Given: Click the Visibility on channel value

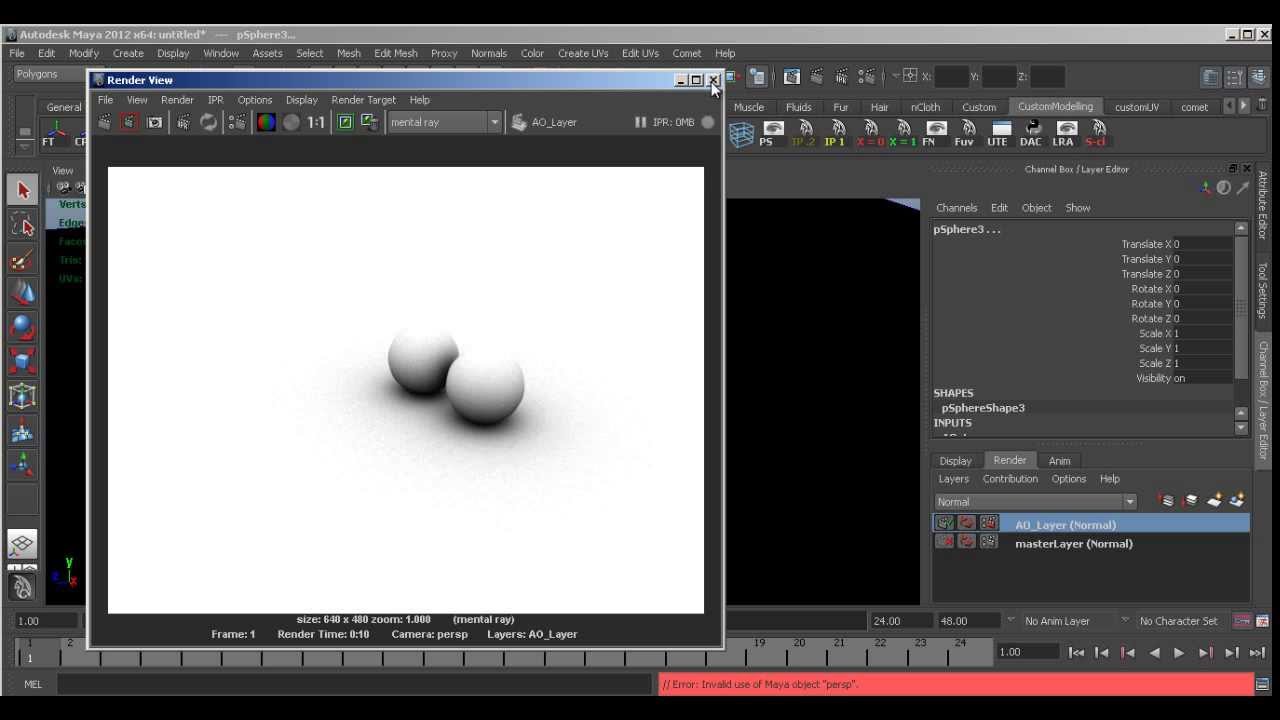Looking at the screenshot, I should [1201, 378].
